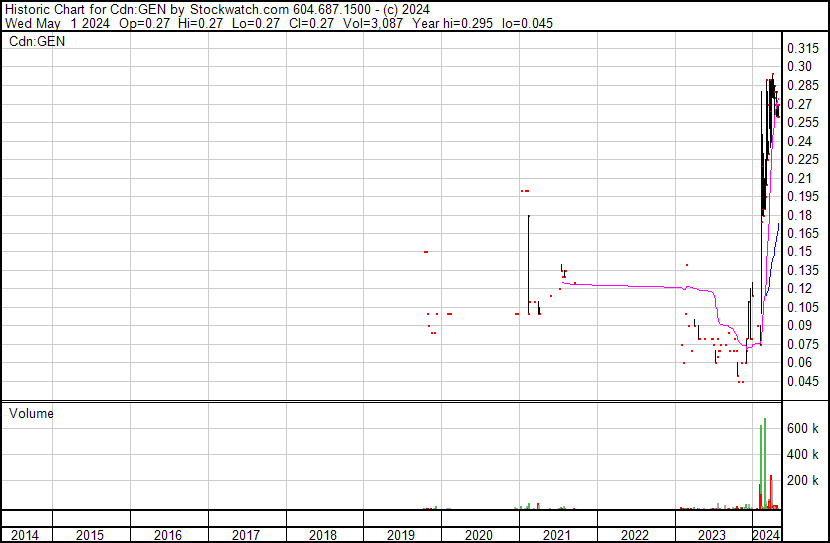Click the 0.105 price axis label

(802, 307)
